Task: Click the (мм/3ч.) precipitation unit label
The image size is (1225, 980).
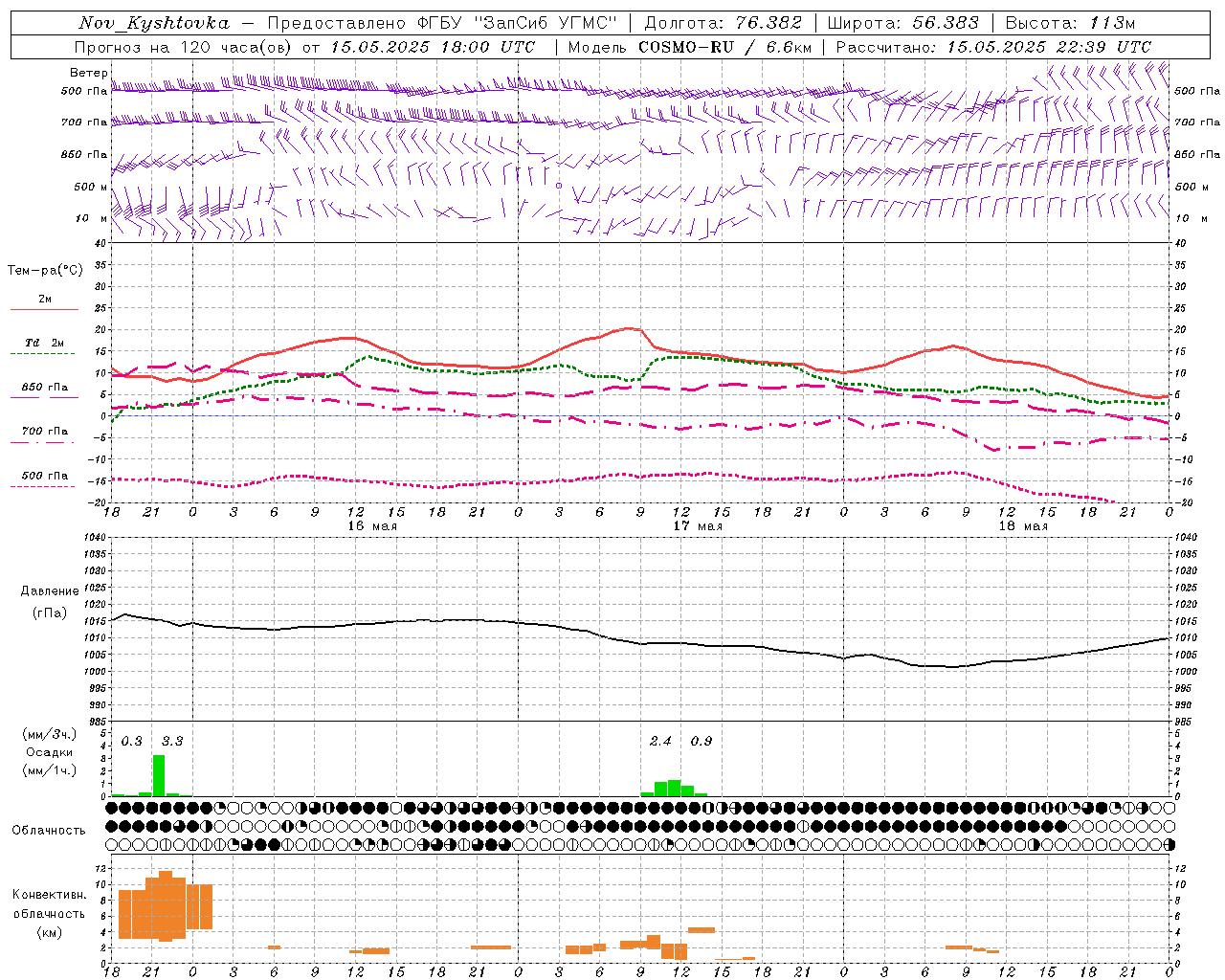Action: pyautogui.click(x=49, y=735)
